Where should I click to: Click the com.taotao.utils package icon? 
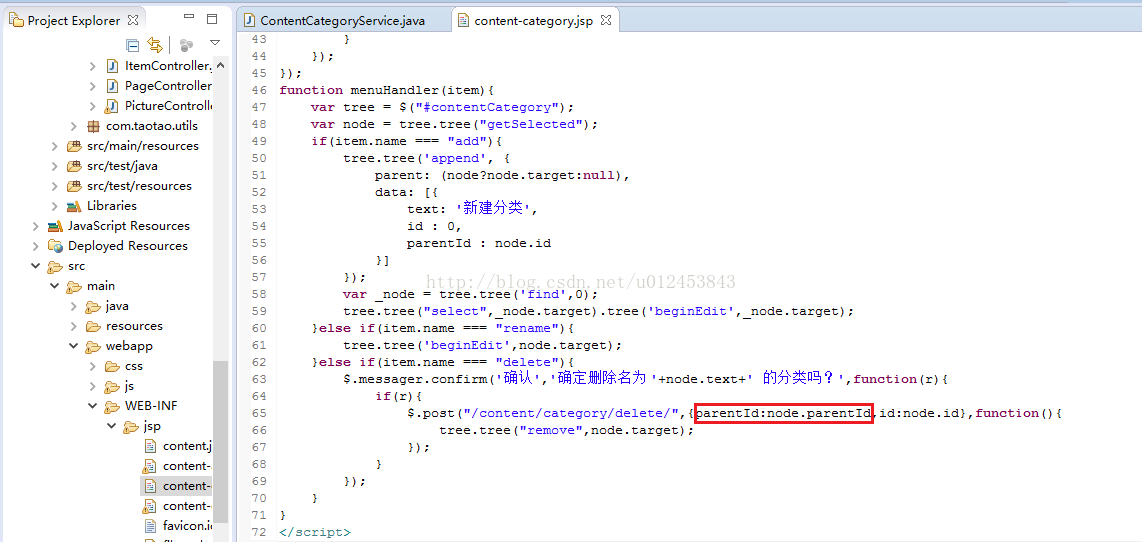click(93, 126)
